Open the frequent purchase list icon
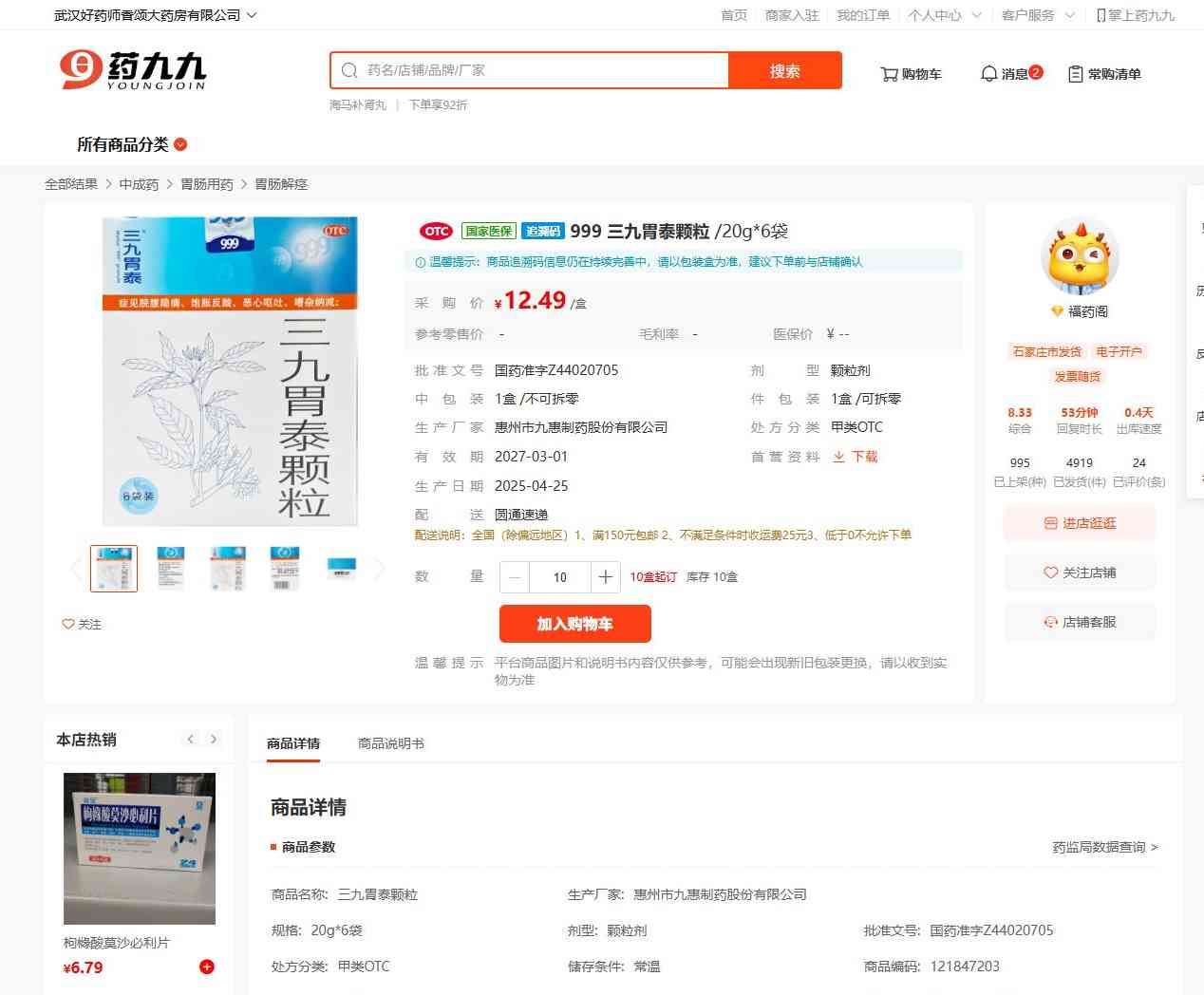Image resolution: width=1204 pixels, height=995 pixels. [x=1075, y=74]
